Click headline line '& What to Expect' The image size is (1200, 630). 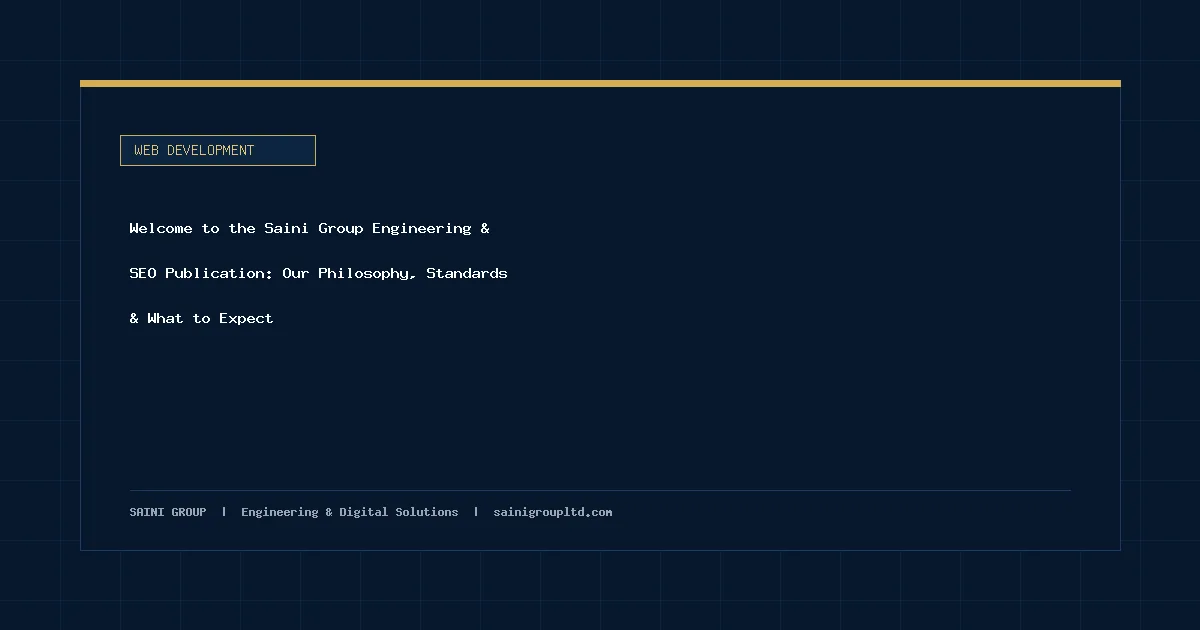[x=201, y=318]
